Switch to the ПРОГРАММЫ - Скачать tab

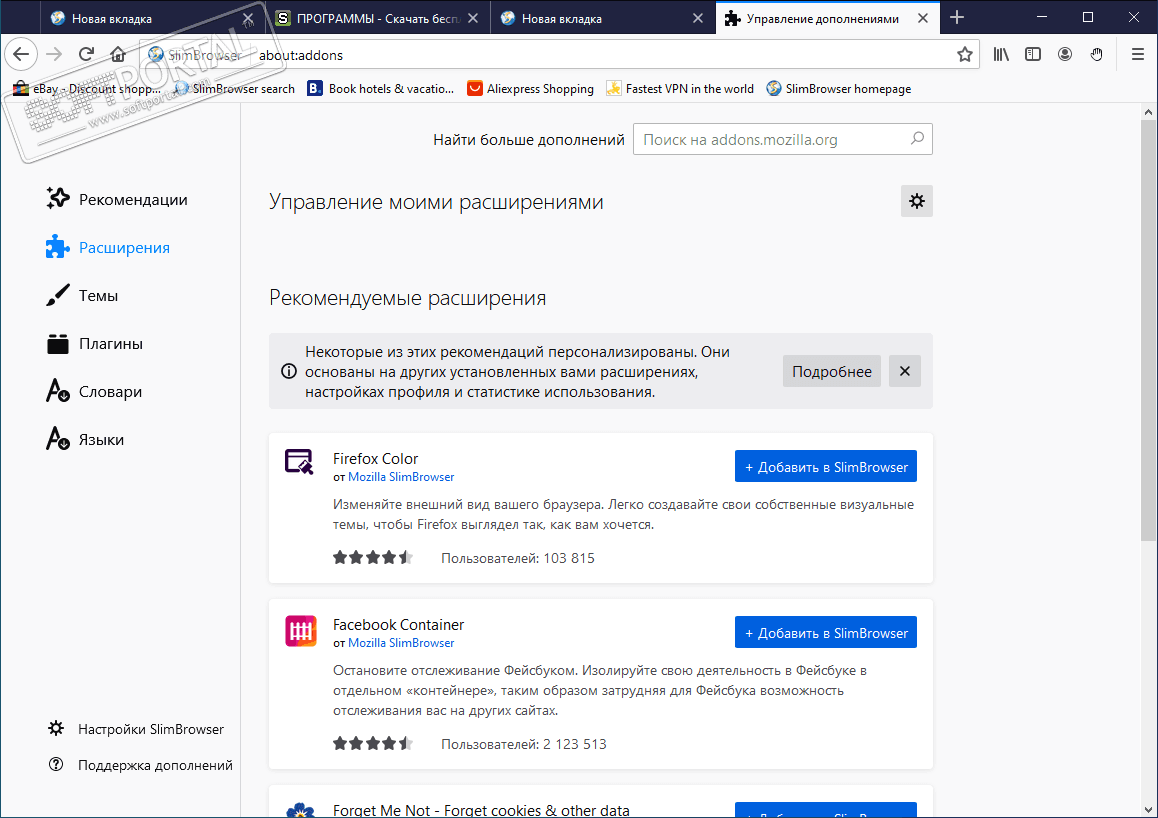click(x=377, y=18)
